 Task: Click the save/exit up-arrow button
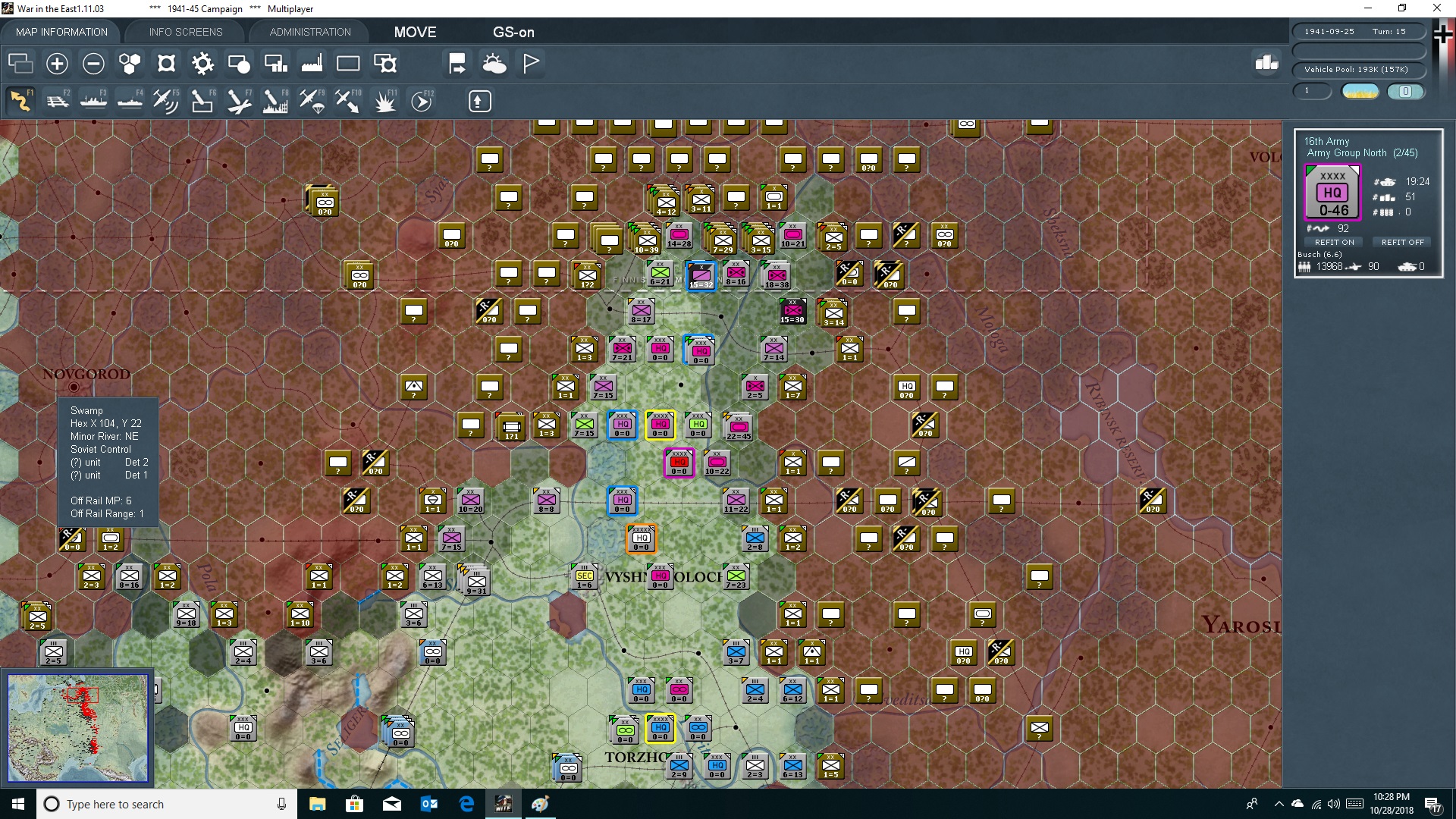tap(479, 100)
